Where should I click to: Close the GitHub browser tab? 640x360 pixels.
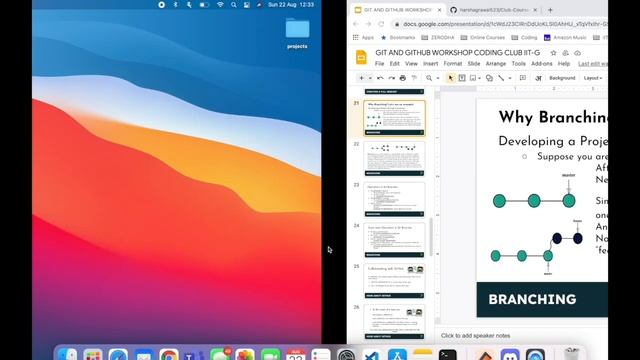click(535, 10)
